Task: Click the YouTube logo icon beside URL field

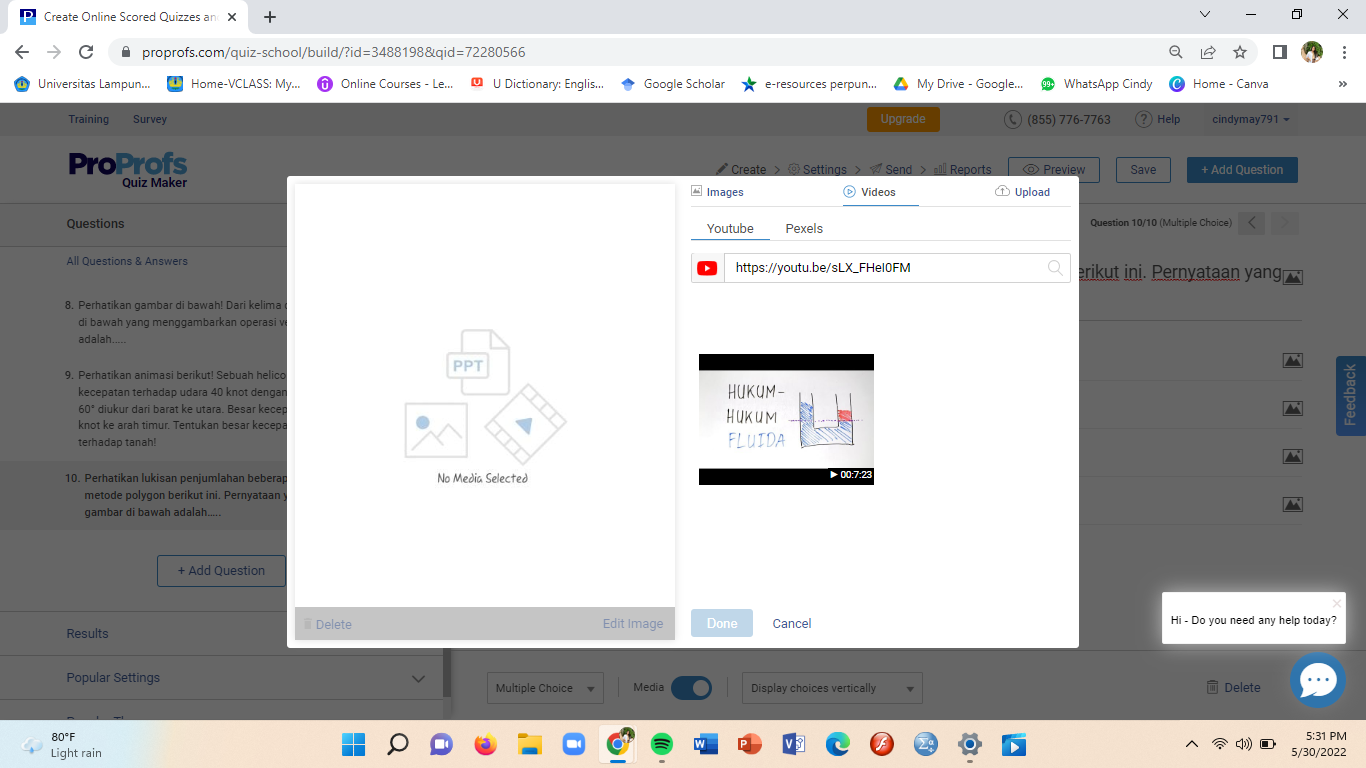Action: tap(707, 268)
